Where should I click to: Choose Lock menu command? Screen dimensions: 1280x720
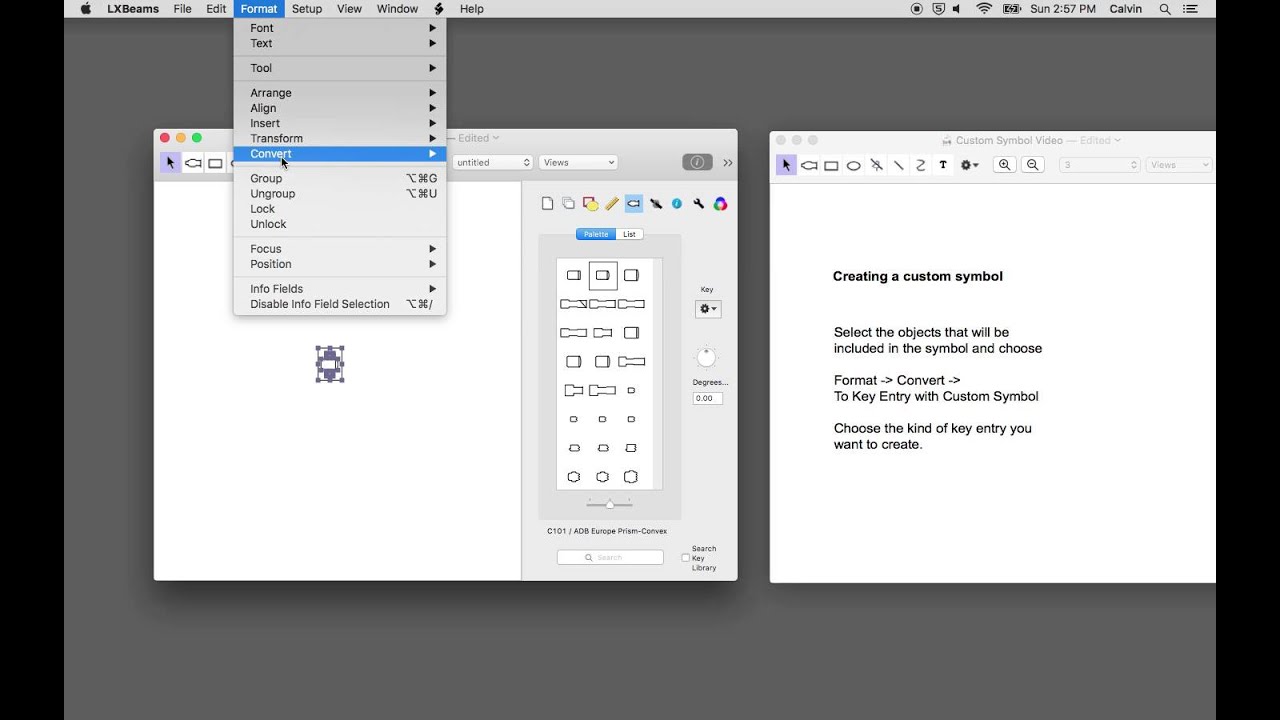pyautogui.click(x=340, y=209)
